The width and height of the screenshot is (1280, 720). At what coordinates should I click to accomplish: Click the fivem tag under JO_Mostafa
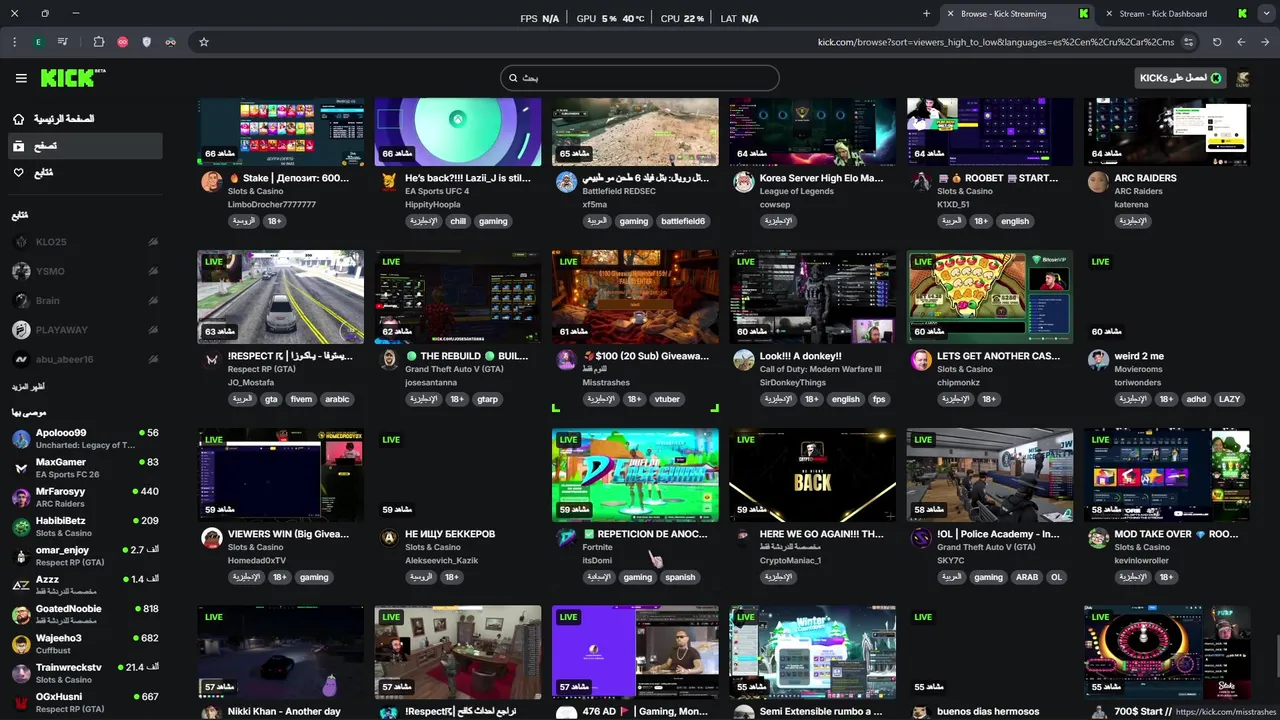click(301, 399)
